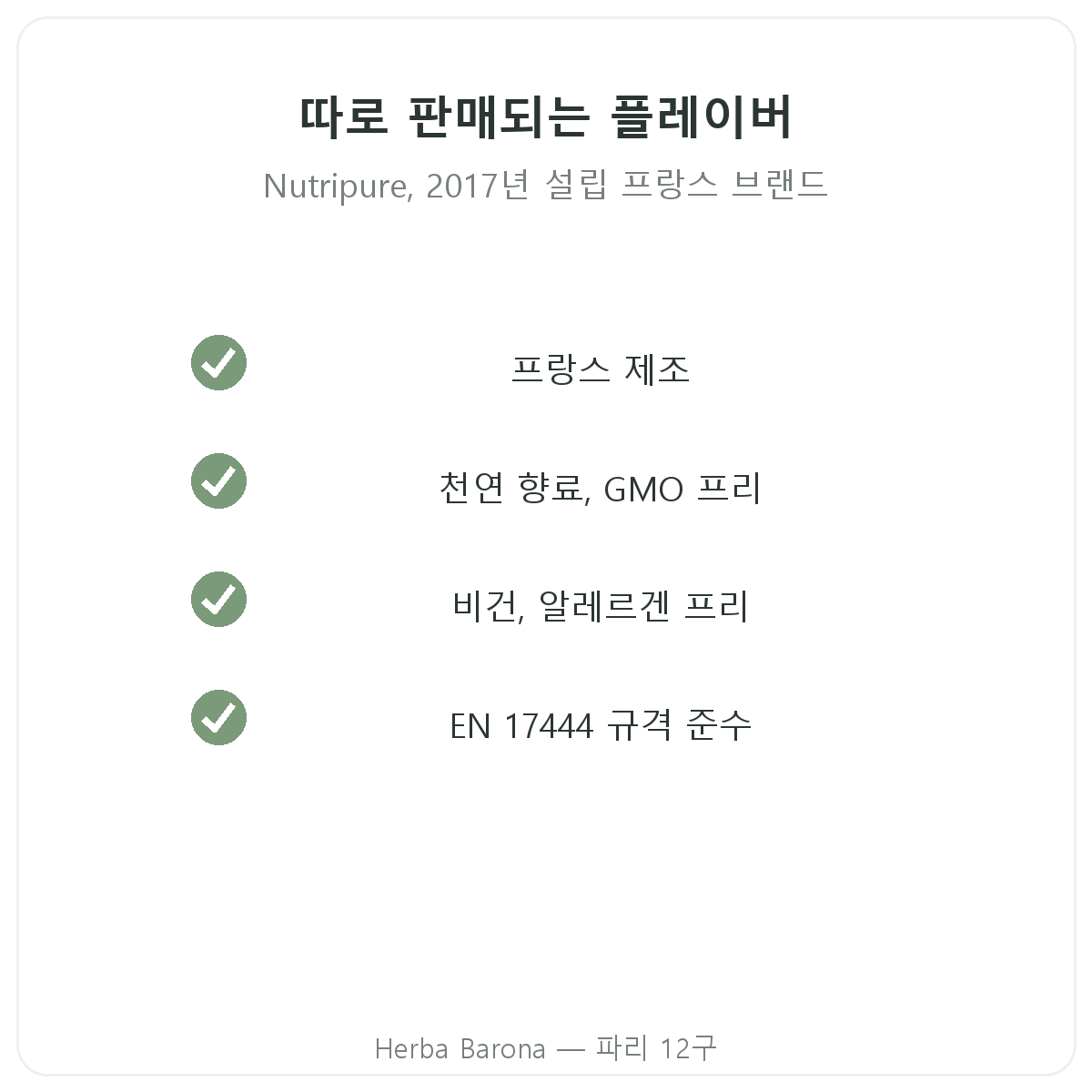Image resolution: width=1092 pixels, height=1092 pixels.
Task: Click the 천연 향료 text
Action: (513, 489)
